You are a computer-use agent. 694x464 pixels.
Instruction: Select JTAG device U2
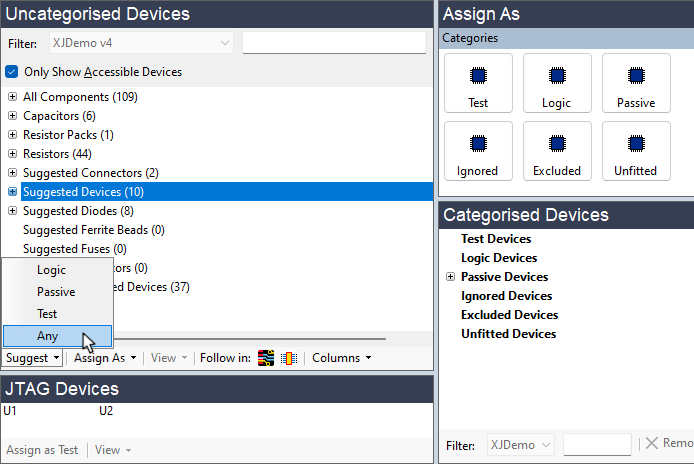(x=106, y=411)
